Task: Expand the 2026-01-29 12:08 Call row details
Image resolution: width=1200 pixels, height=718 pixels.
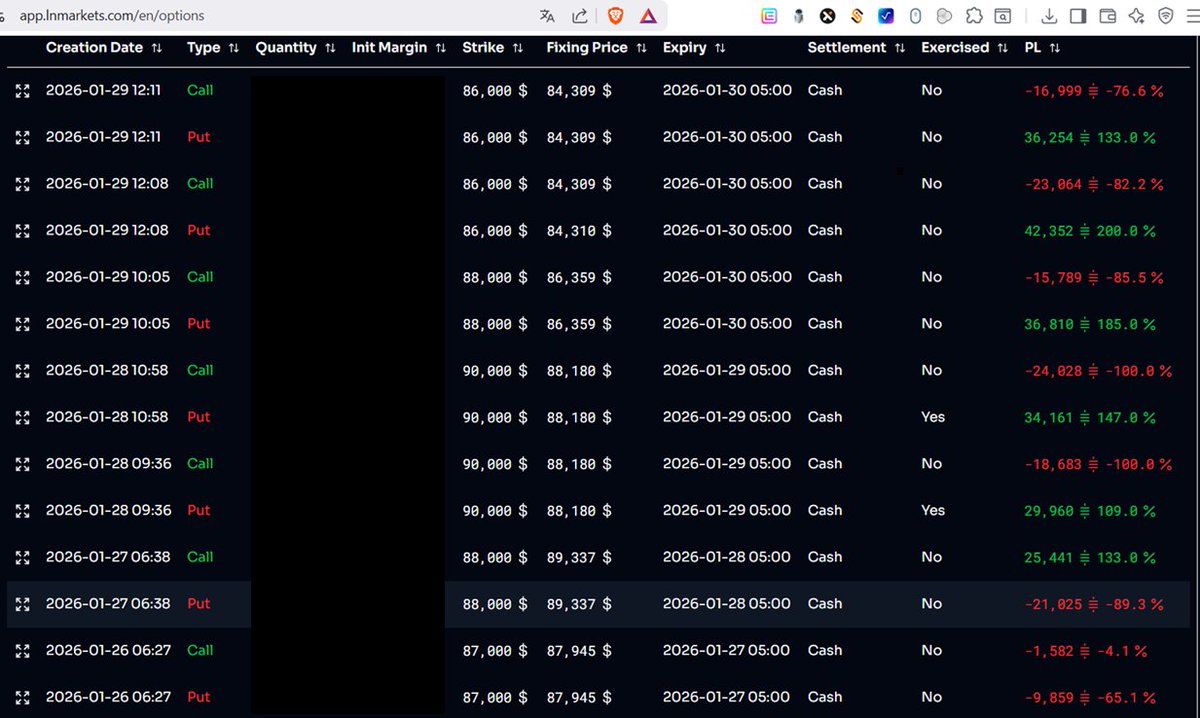Action: click(x=23, y=184)
